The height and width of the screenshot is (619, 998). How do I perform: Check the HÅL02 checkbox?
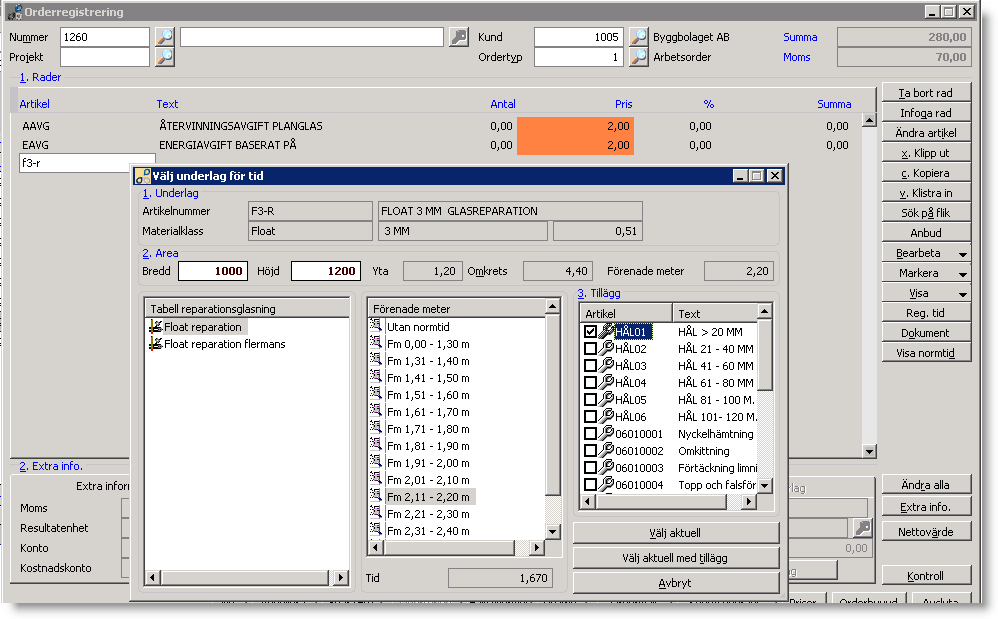coord(590,349)
